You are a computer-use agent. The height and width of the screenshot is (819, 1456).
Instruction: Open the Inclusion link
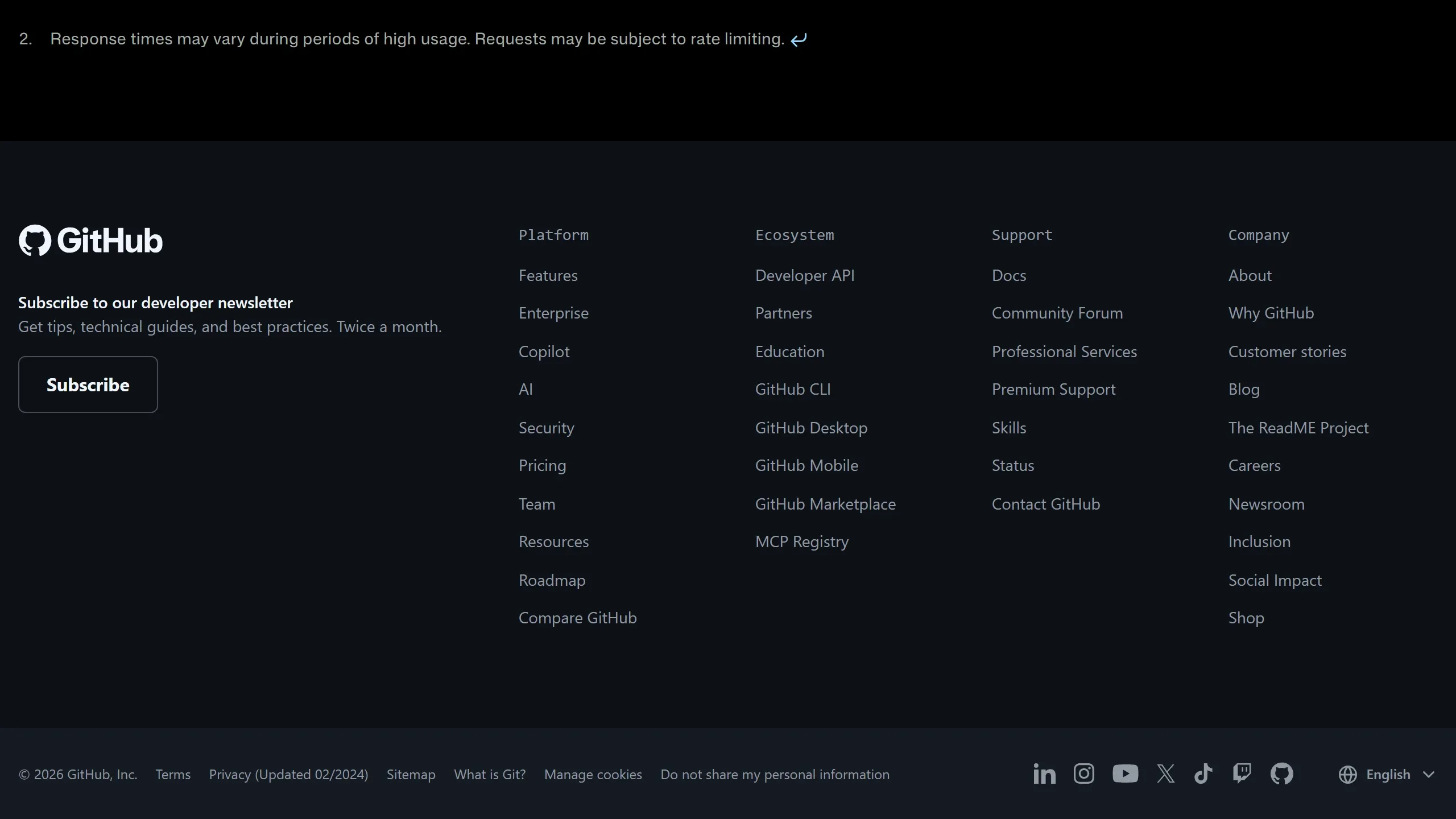[1259, 541]
